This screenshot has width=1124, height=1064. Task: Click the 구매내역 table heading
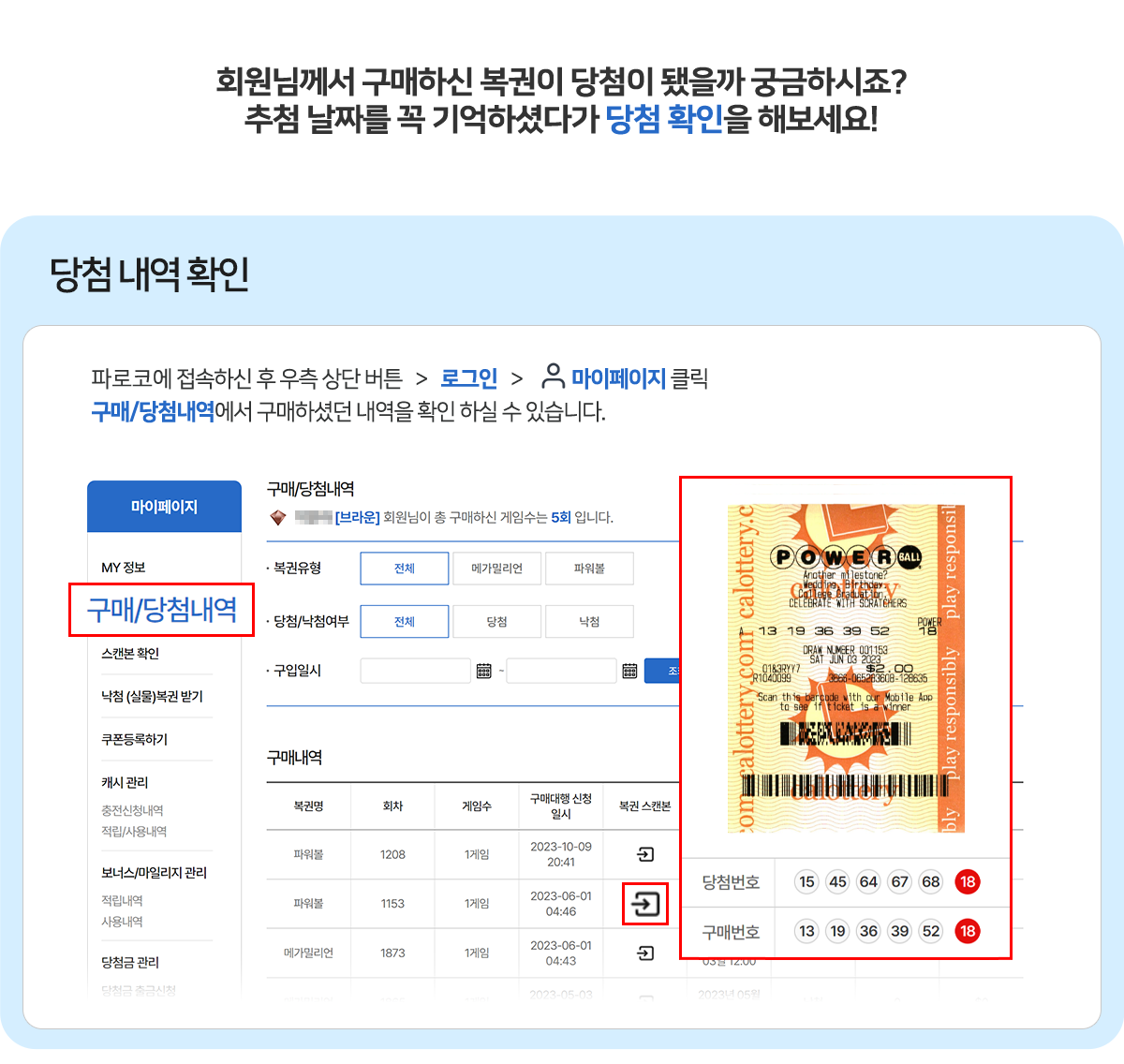[x=295, y=758]
